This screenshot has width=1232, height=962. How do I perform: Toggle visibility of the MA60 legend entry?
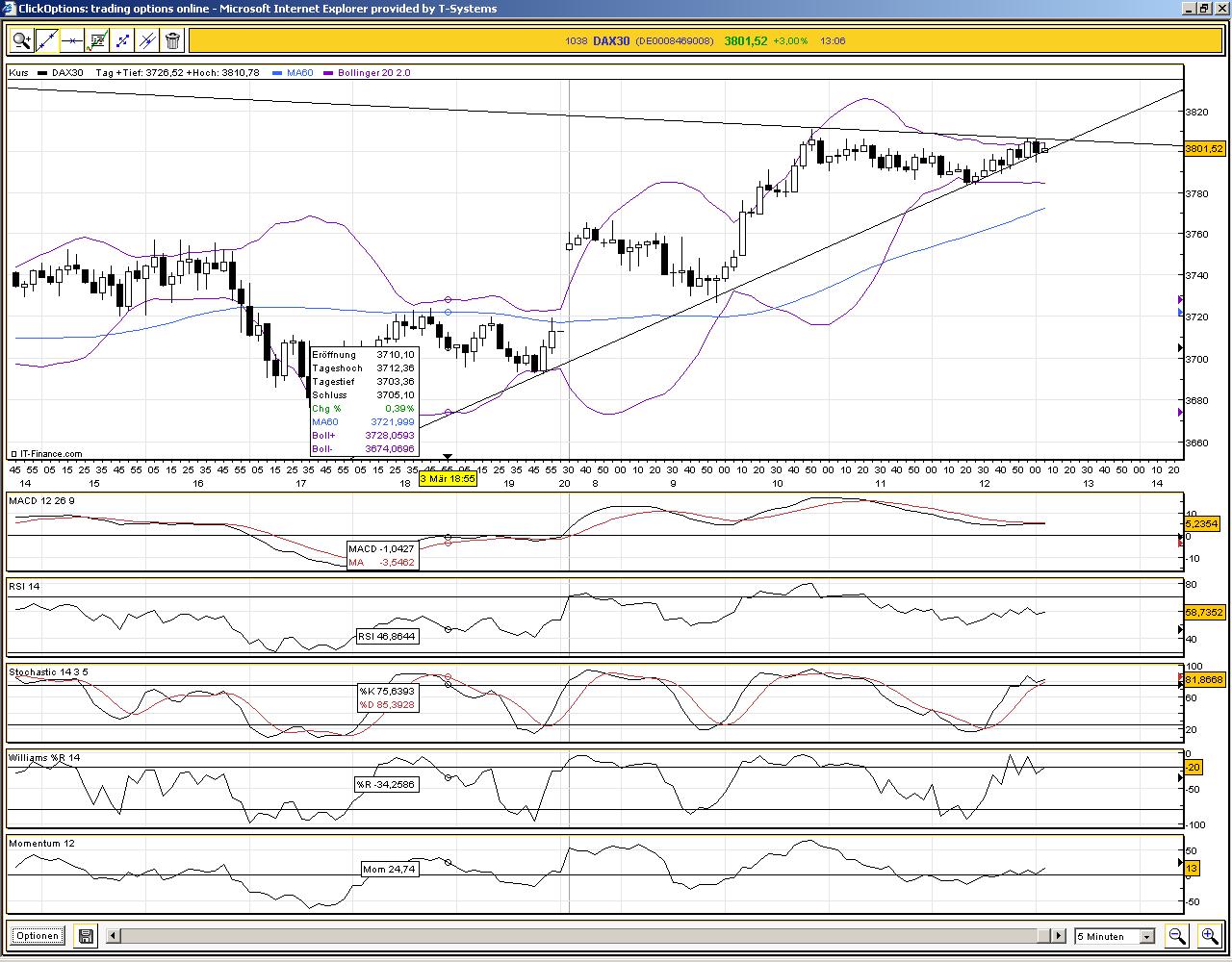pyautogui.click(x=295, y=72)
